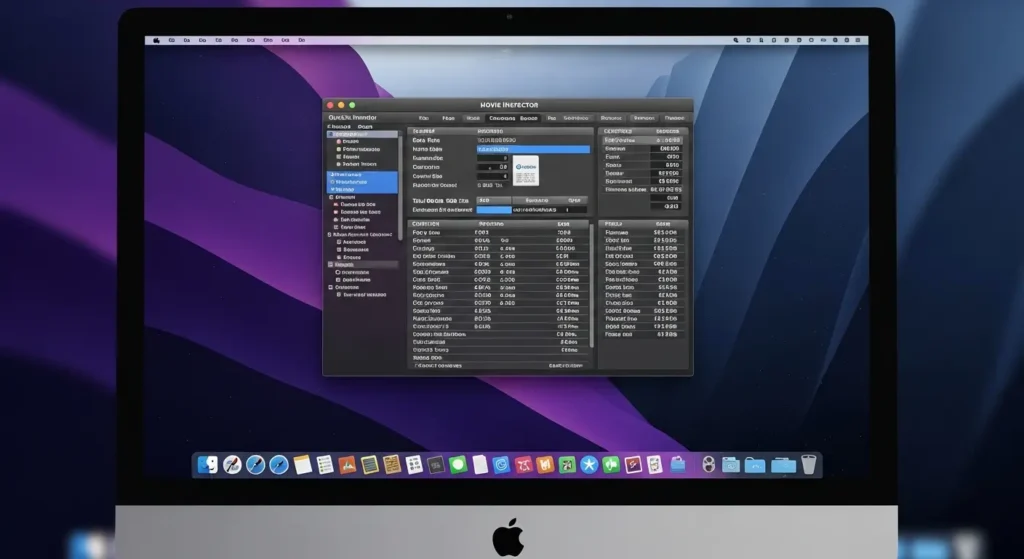Click the white document thumbnail preview
The width and height of the screenshot is (1024, 559).
pyautogui.click(x=526, y=170)
